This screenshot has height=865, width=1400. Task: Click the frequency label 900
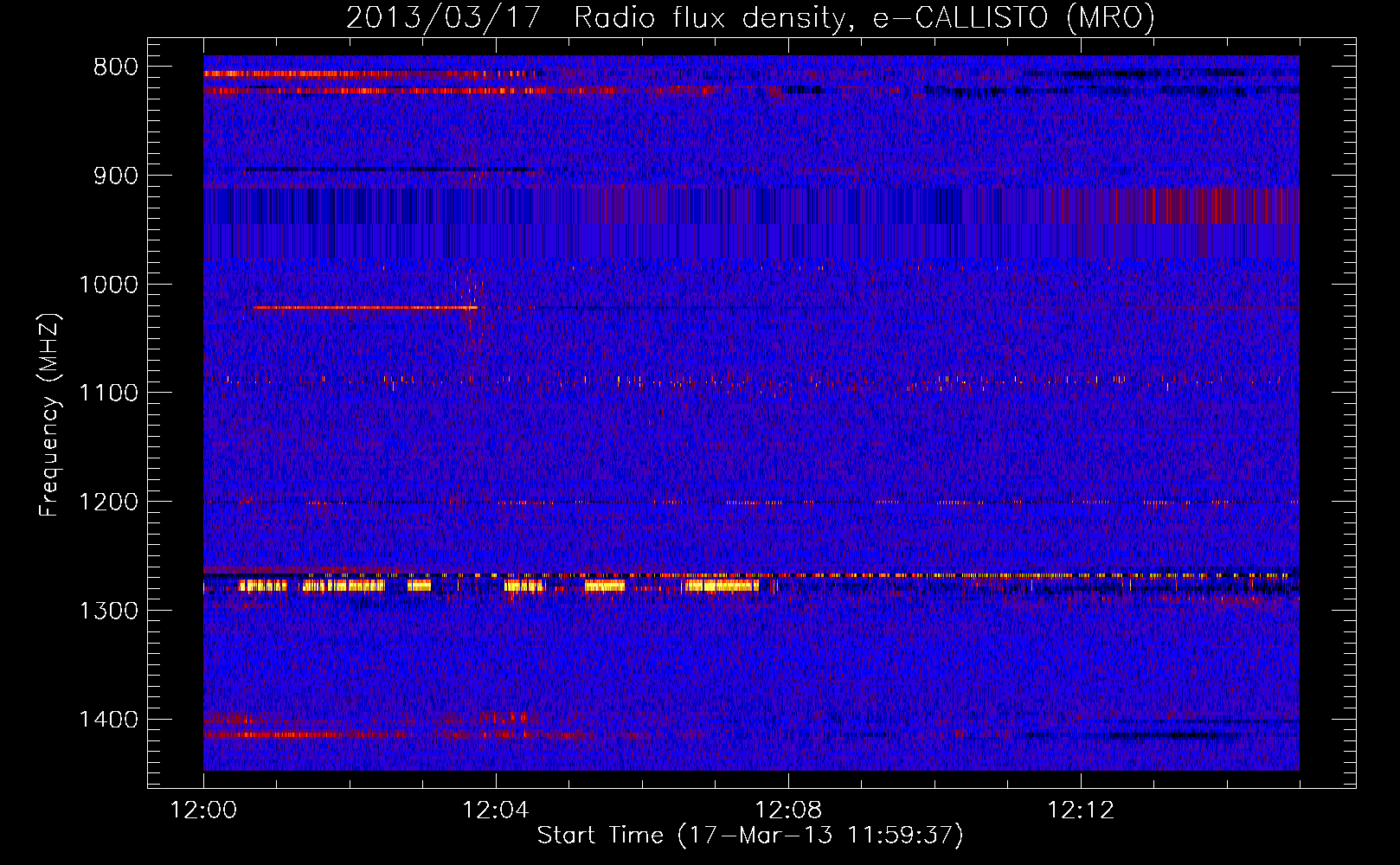[x=115, y=176]
